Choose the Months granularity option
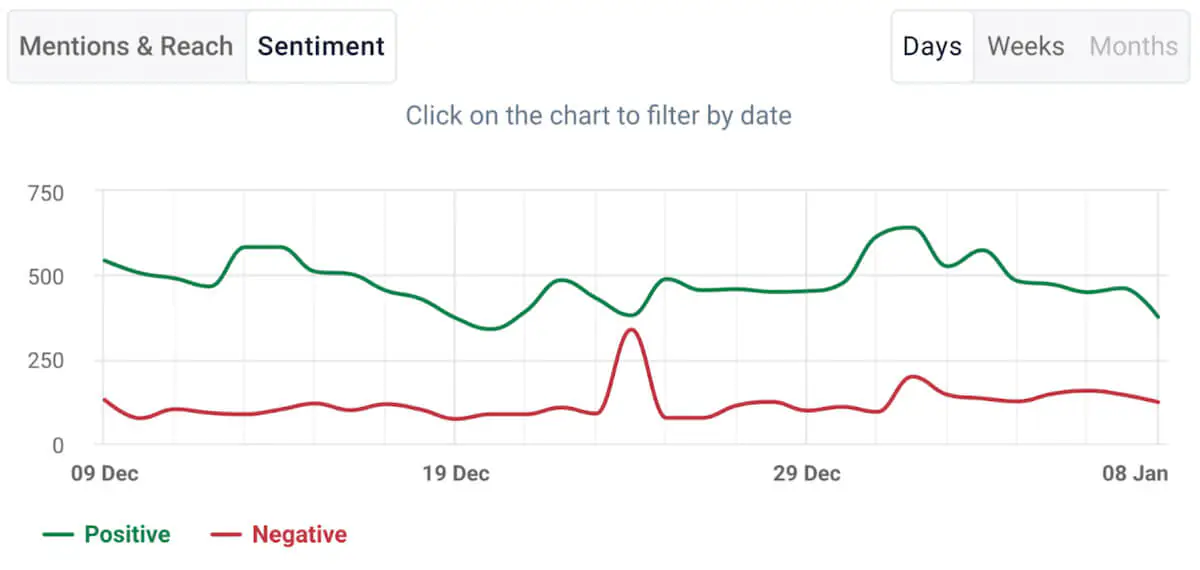This screenshot has width=1200, height=570. click(1134, 46)
